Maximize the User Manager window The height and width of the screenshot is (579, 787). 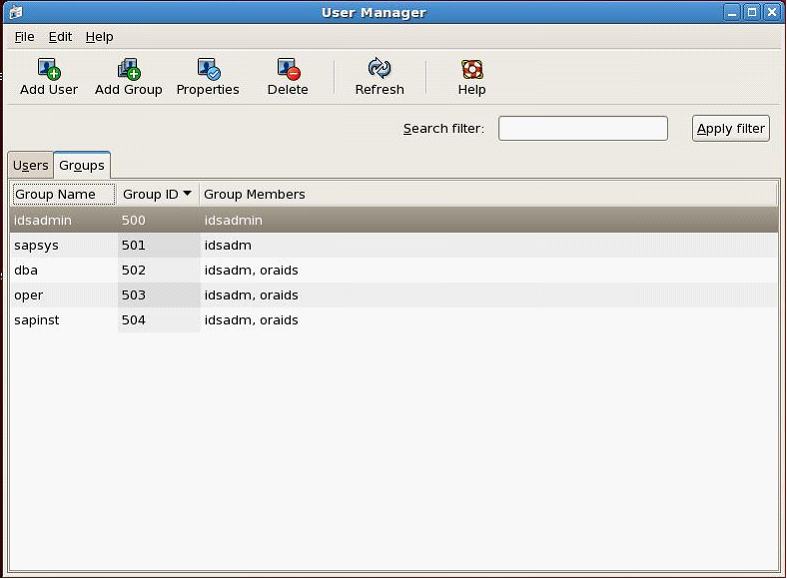coord(752,12)
